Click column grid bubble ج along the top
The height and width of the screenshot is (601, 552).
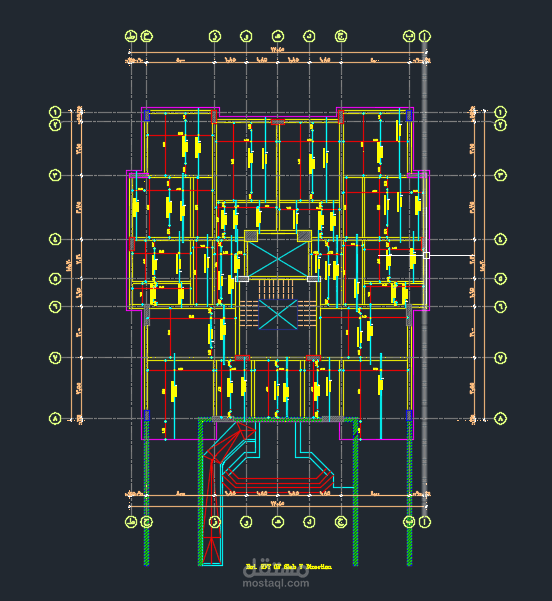(341, 36)
